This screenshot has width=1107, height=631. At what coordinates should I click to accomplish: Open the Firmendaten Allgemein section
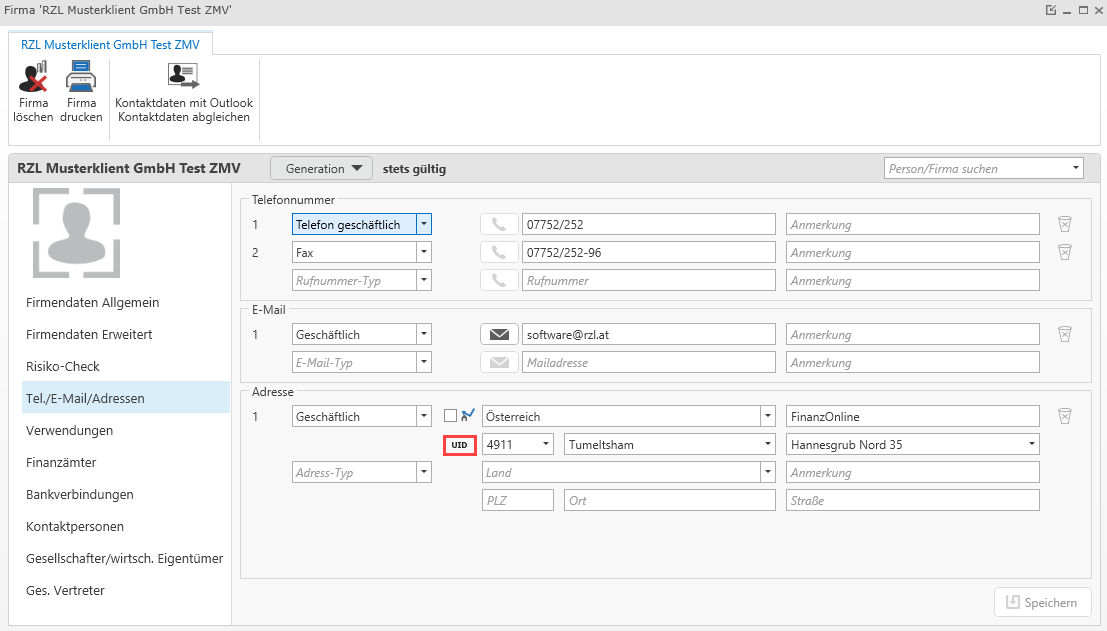pos(92,302)
